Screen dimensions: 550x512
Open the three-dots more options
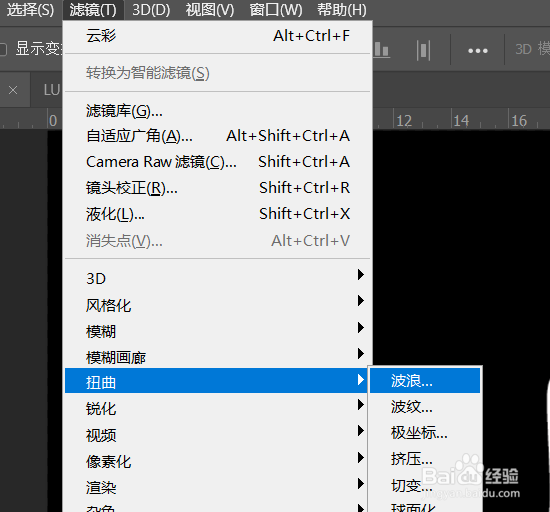tap(478, 51)
